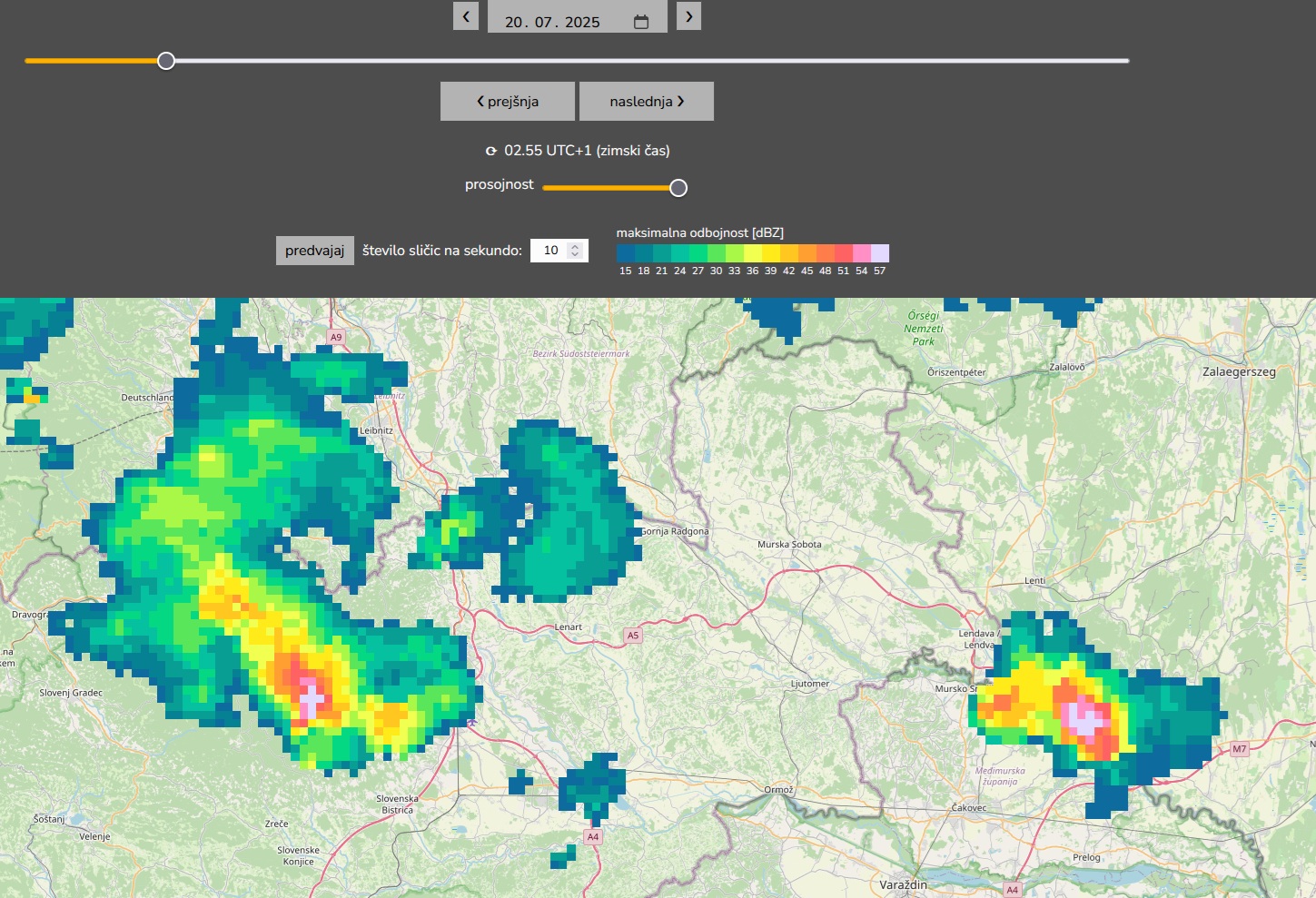This screenshot has width=1316, height=898.
Task: Click the time slider handle
Action: coord(166,61)
